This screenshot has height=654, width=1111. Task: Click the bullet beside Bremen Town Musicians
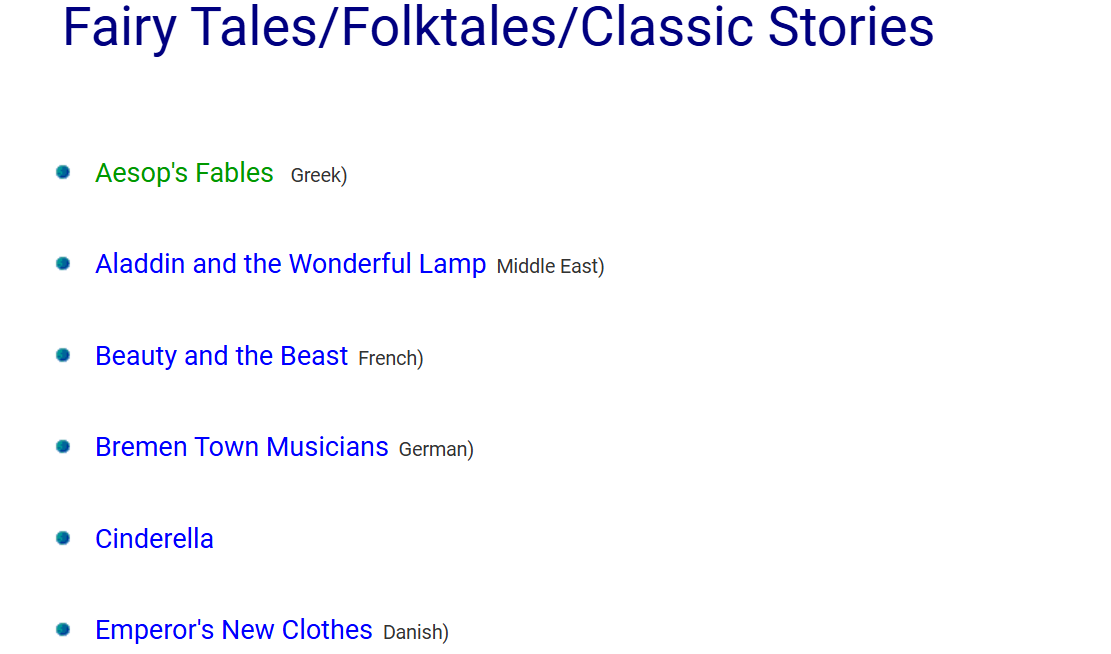pyautogui.click(x=63, y=446)
